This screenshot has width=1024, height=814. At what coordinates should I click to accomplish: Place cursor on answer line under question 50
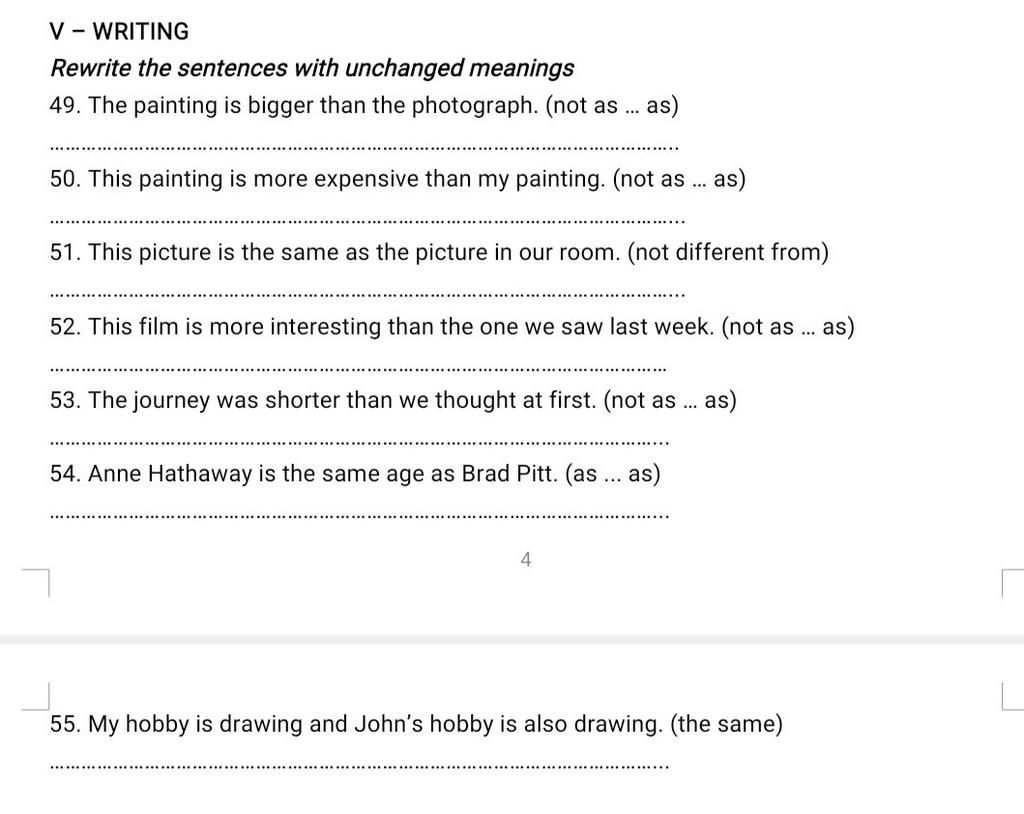[x=368, y=221]
